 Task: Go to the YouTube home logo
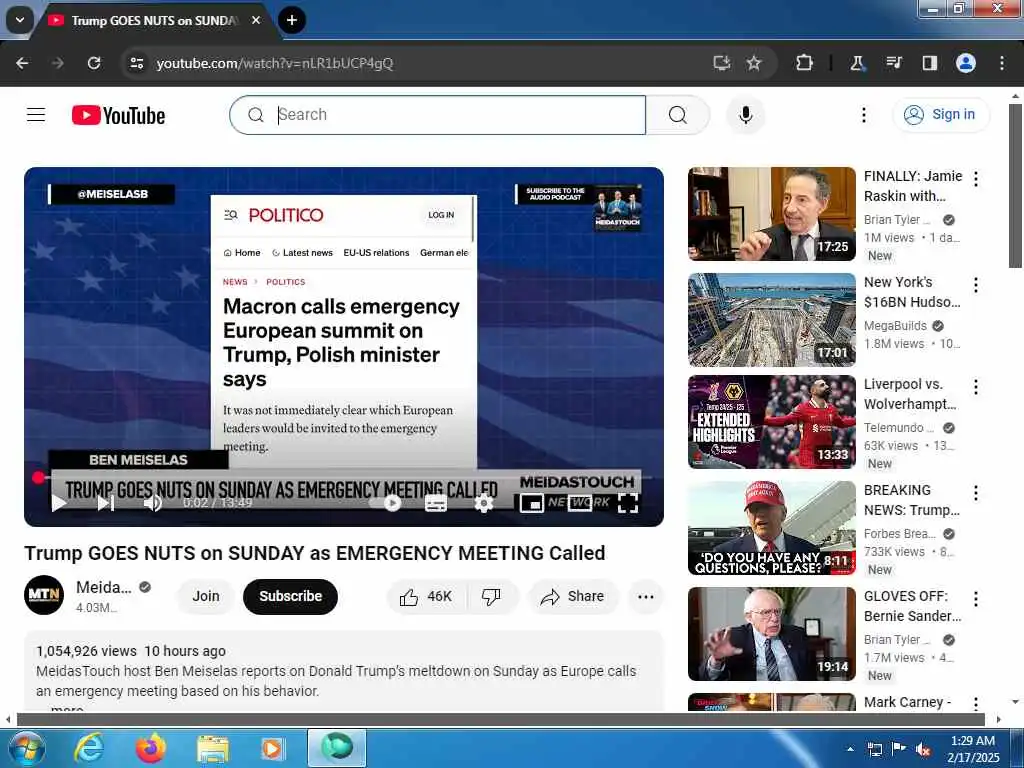[118, 116]
